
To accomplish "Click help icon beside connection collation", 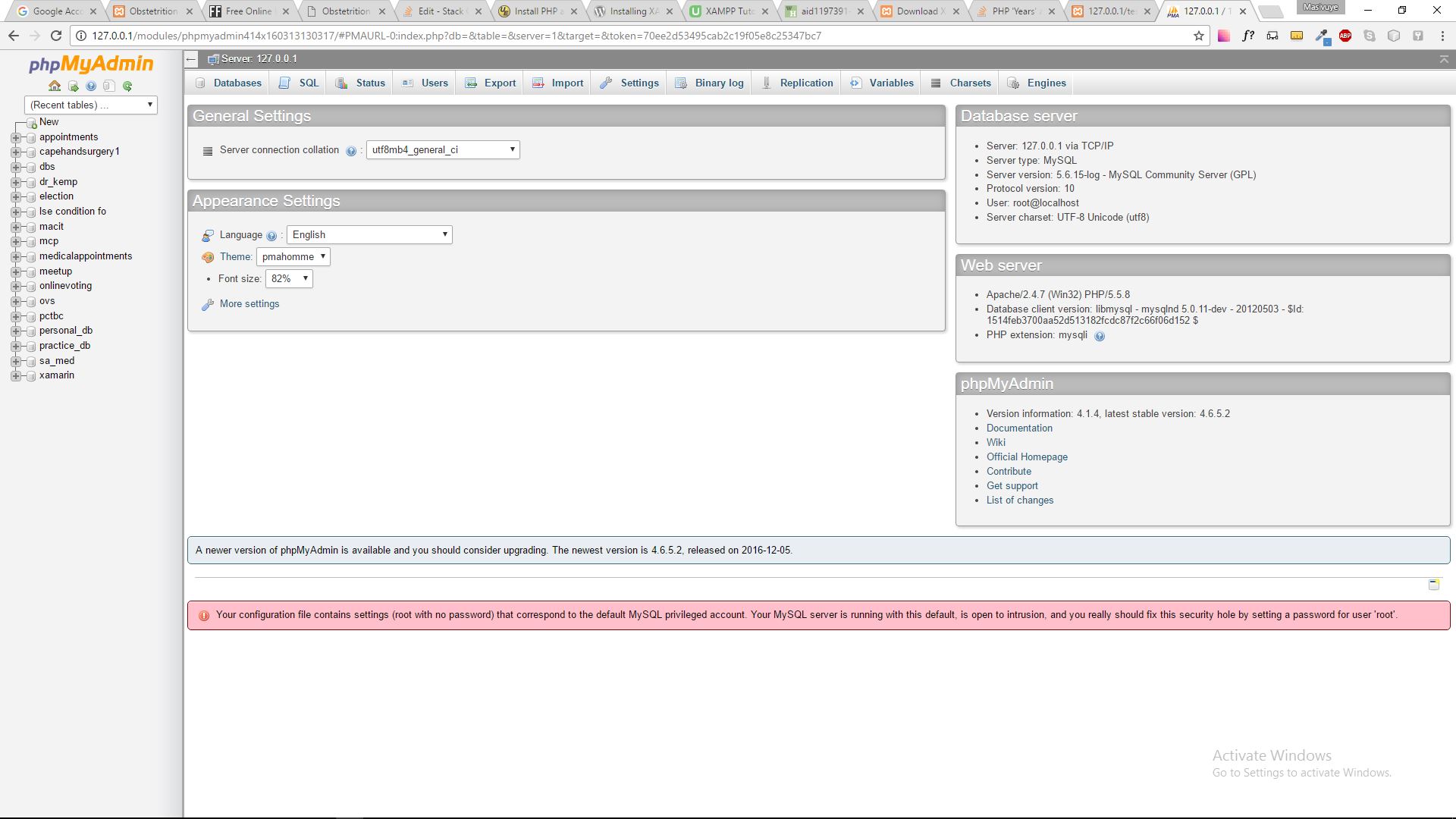I will (351, 151).
